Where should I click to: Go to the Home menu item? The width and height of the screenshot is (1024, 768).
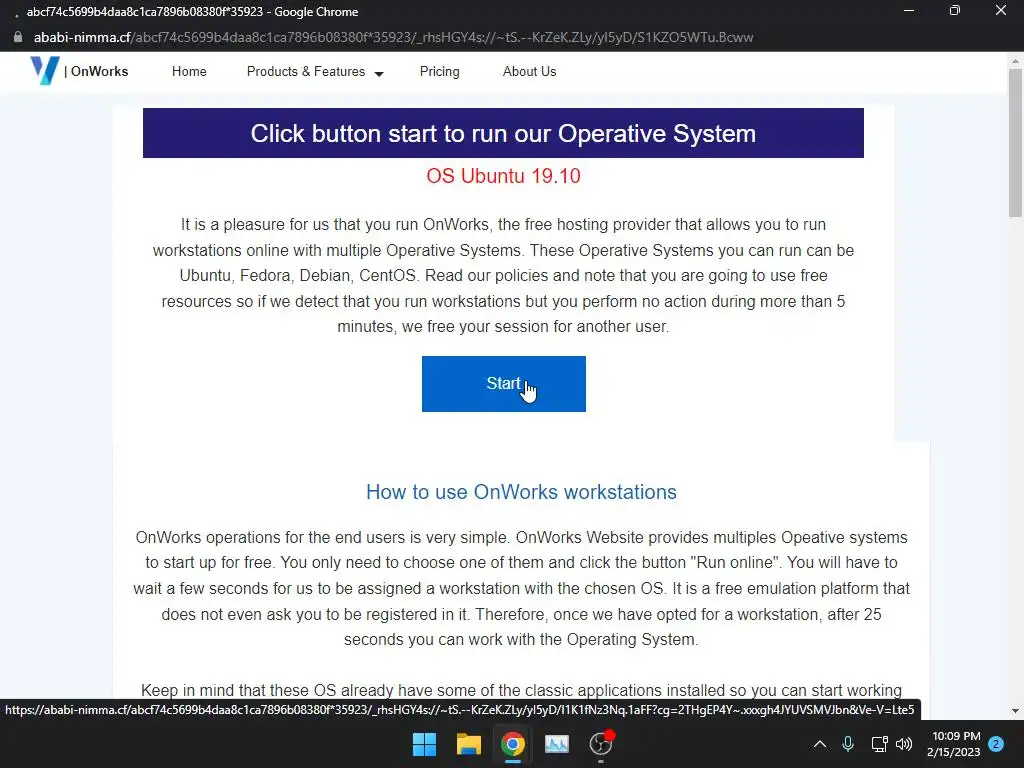[x=189, y=71]
